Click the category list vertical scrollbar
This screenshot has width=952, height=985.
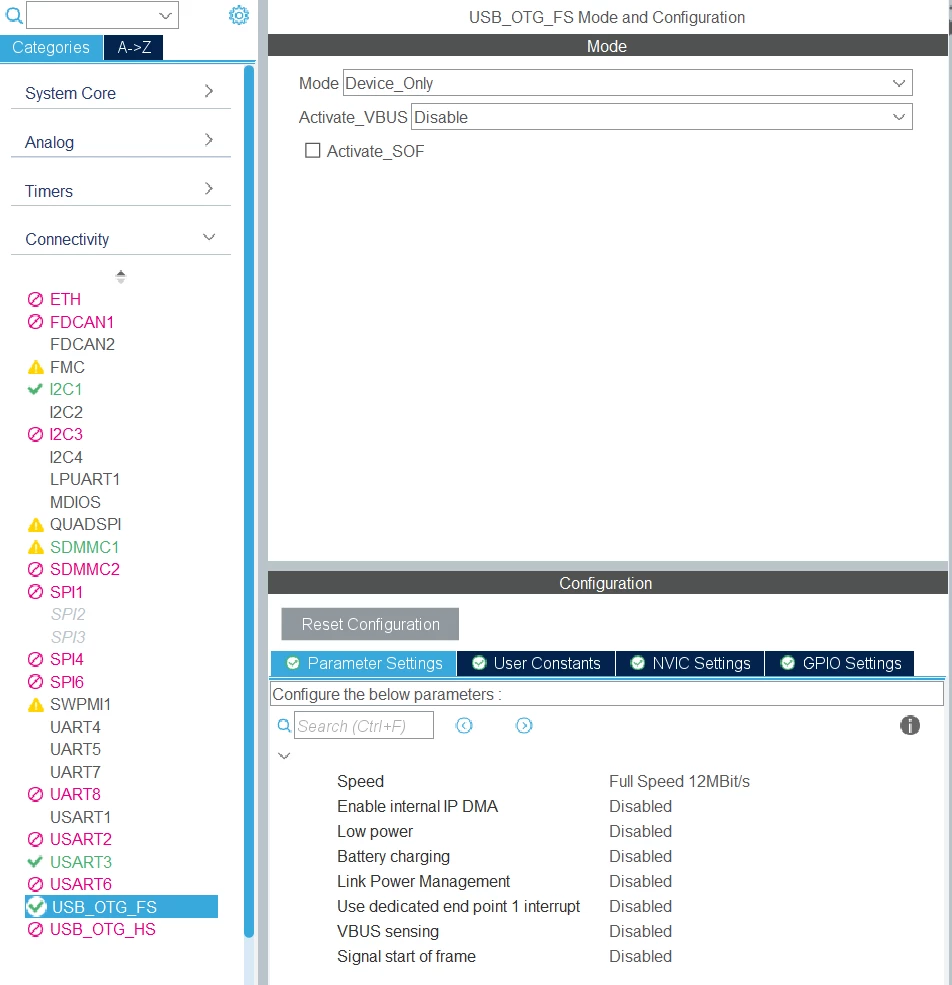pyautogui.click(x=249, y=501)
